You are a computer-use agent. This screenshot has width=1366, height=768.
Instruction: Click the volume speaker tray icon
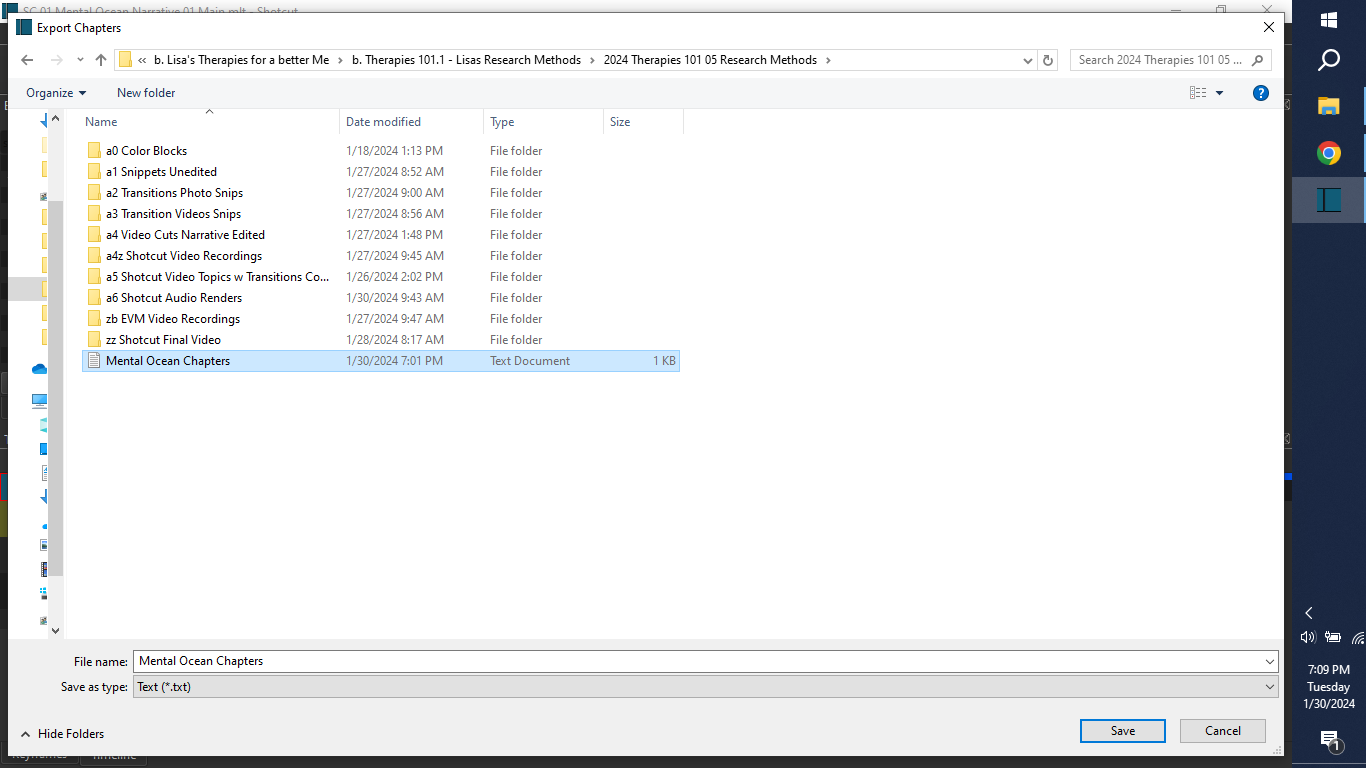[1307, 637]
